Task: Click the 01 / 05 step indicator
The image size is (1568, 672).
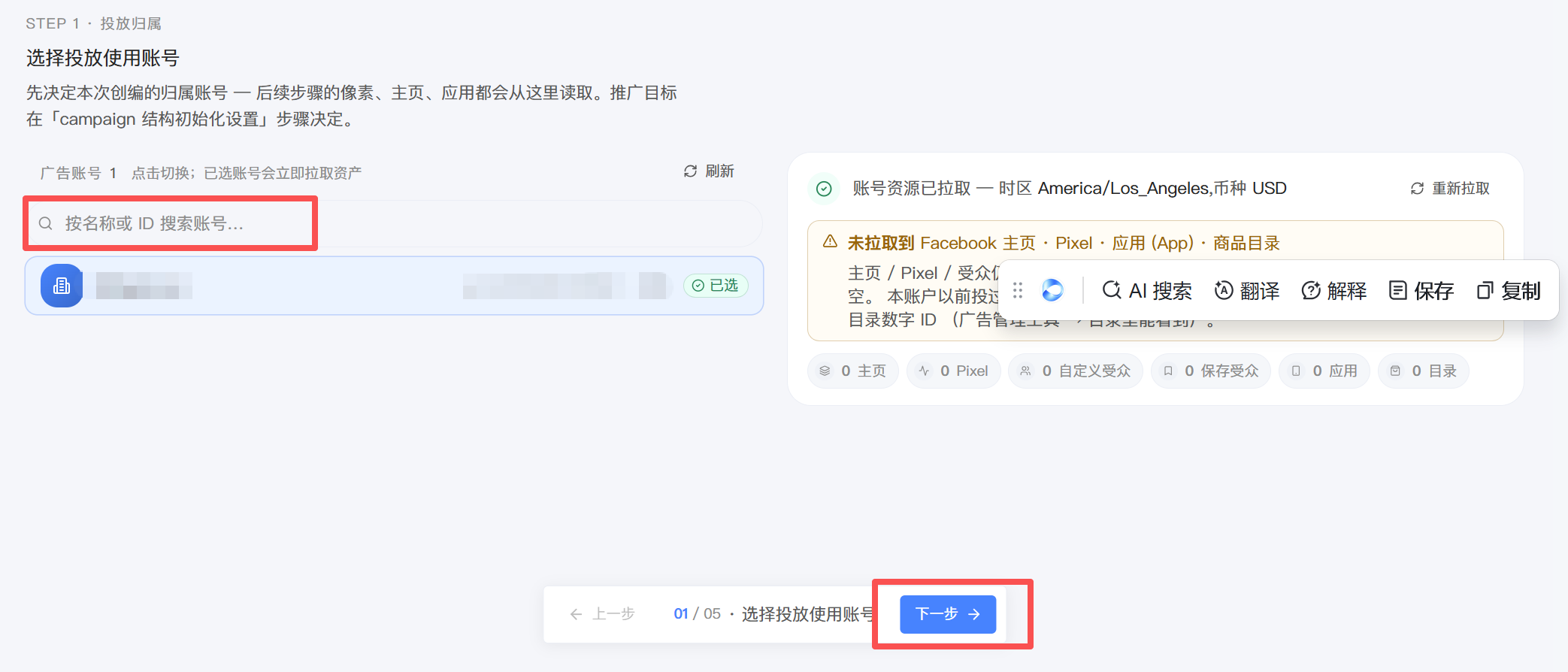Action: 697,614
